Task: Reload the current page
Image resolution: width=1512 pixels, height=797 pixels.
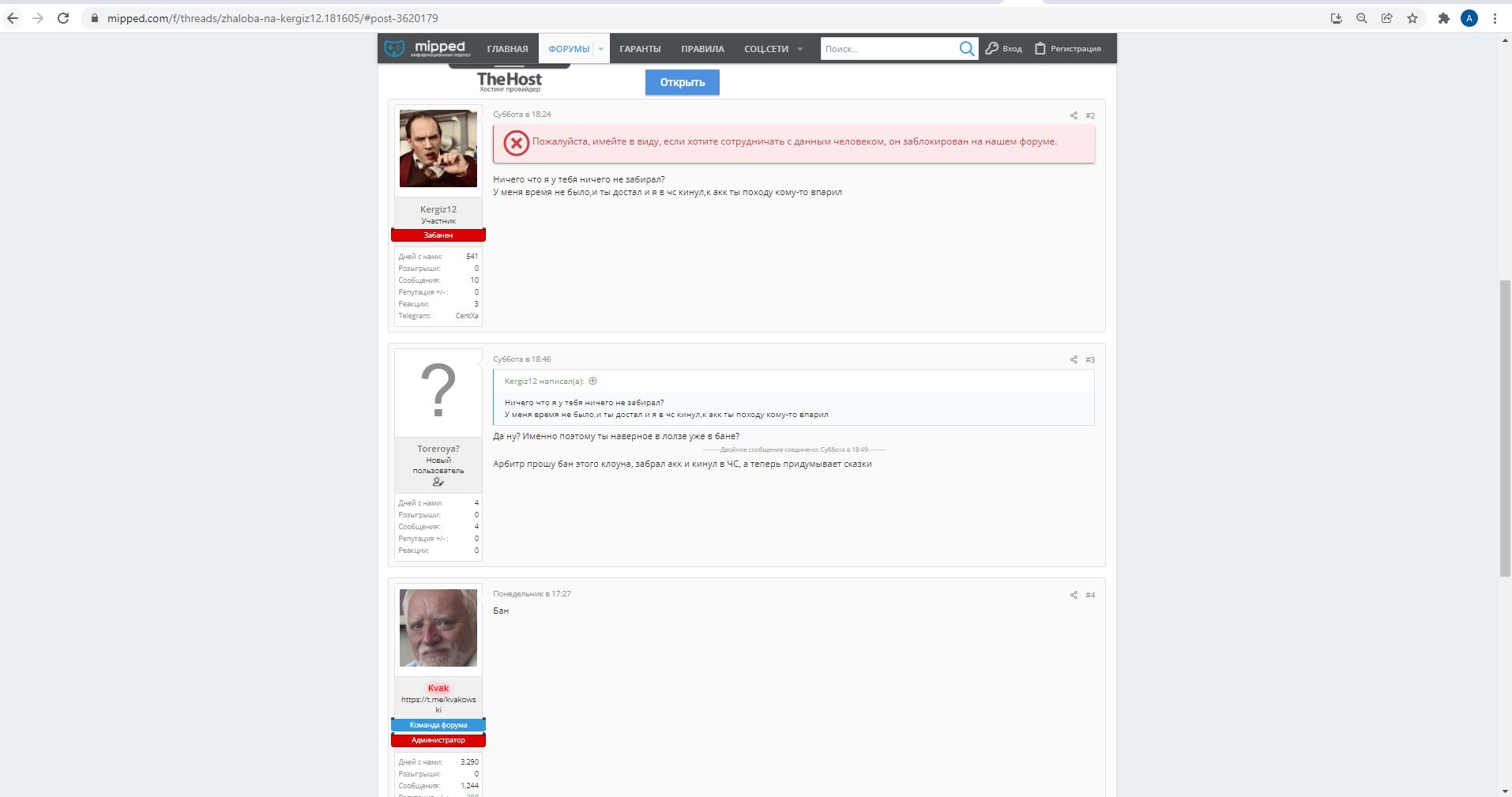Action: click(63, 18)
